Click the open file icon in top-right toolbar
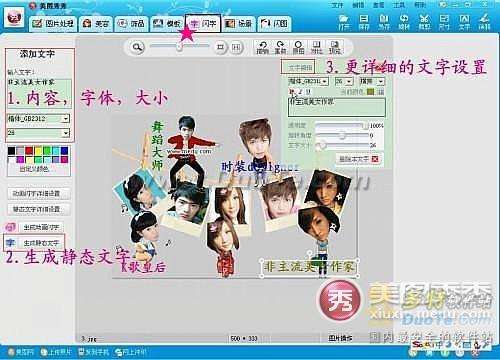 344,22
